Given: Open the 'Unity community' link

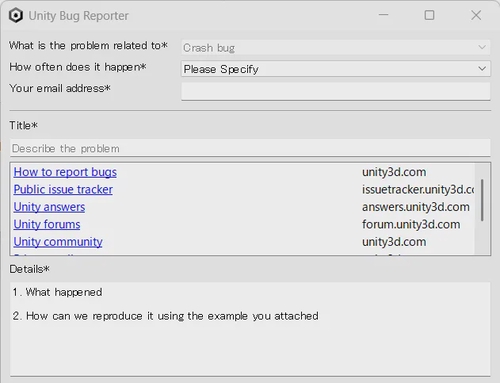Looking at the screenshot, I should (x=58, y=242).
